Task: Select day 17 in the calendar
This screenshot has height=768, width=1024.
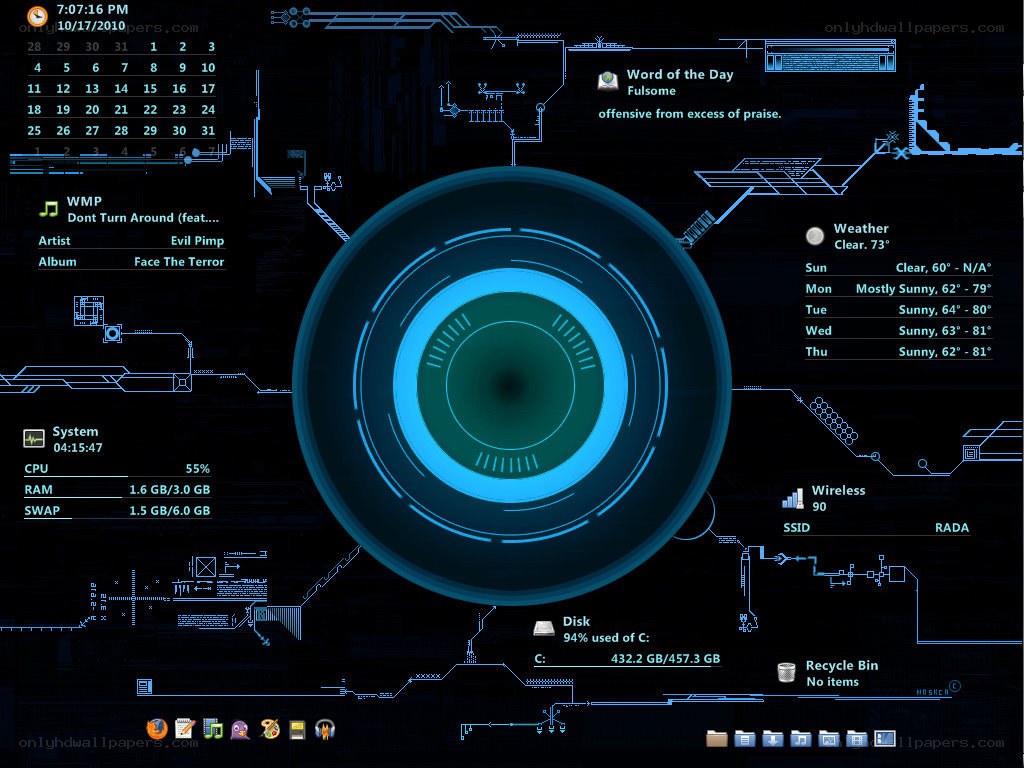Action: [x=208, y=88]
